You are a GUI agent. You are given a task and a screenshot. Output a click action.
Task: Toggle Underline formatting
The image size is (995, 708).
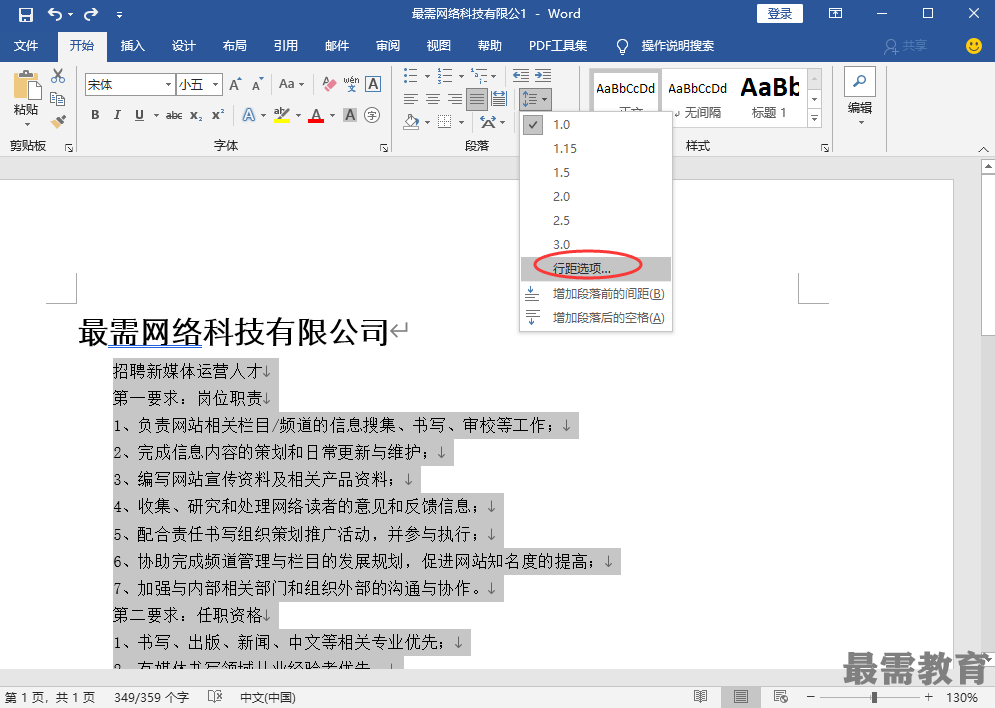pos(139,115)
